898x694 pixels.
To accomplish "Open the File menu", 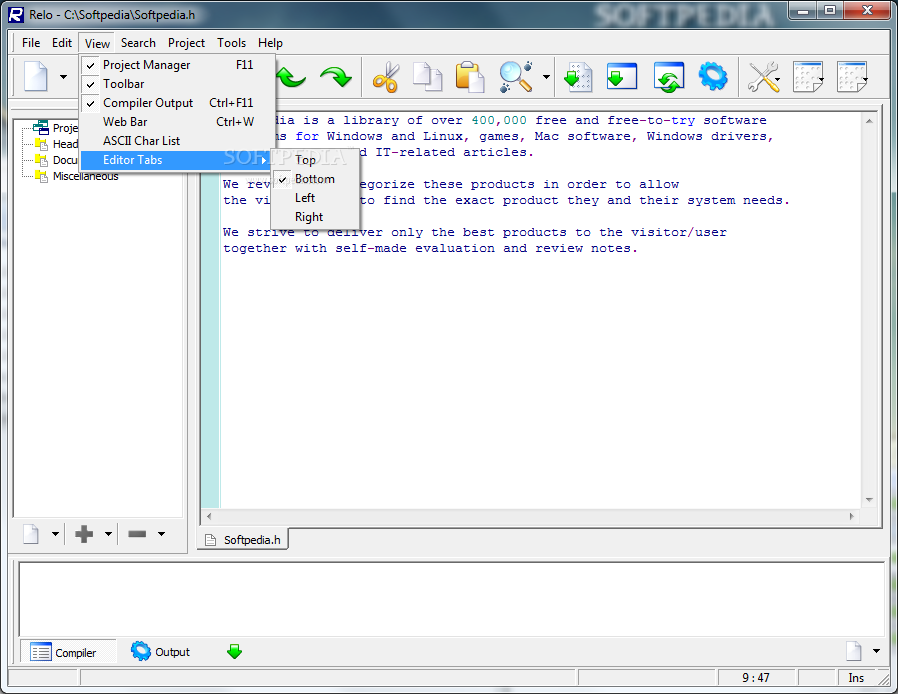I will (x=31, y=43).
